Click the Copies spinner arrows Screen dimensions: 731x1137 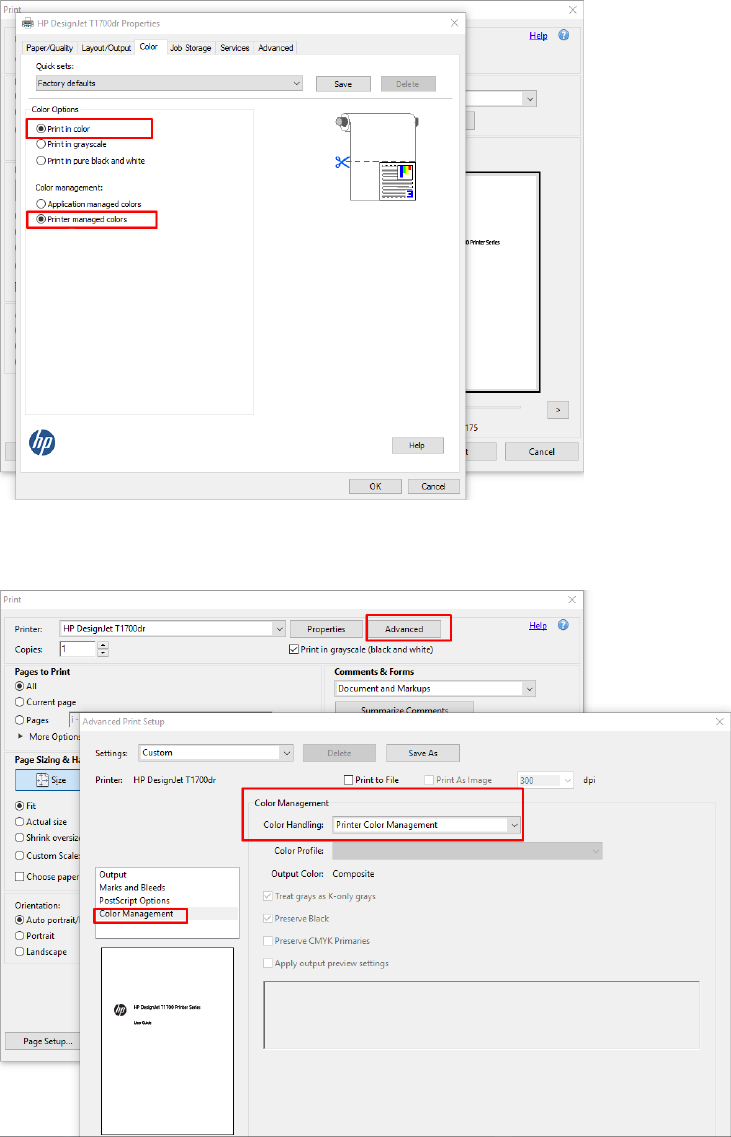pyautogui.click(x=103, y=649)
